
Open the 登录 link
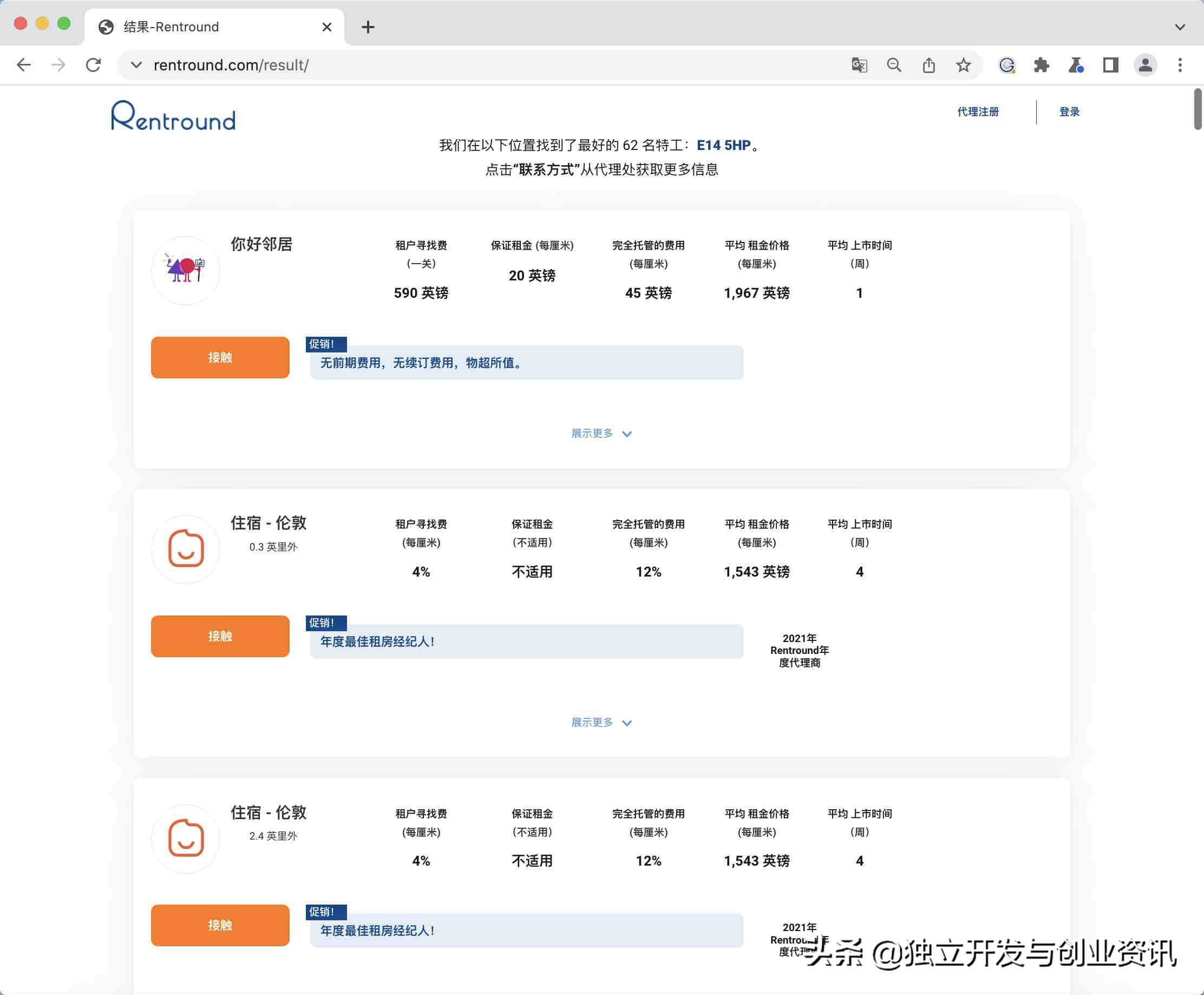point(1068,111)
